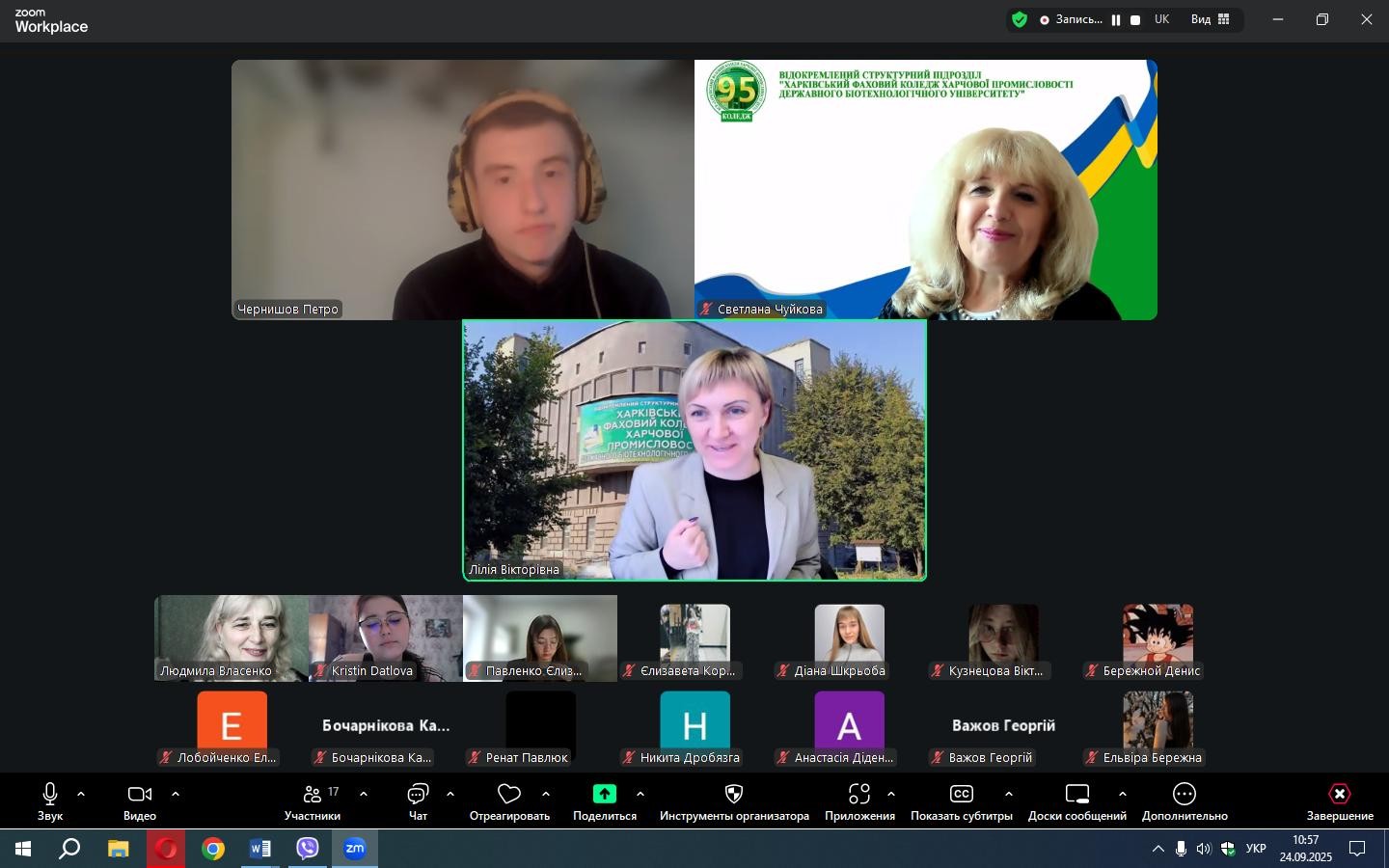This screenshot has height=868, width=1389.
Task: Open the Whiteboards icon
Action: pyautogui.click(x=1076, y=794)
